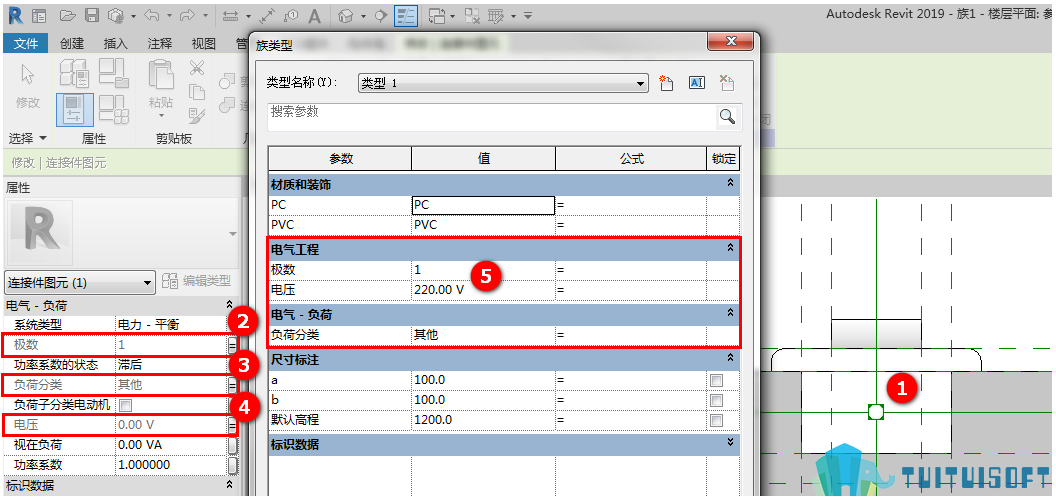The image size is (1056, 499).
Task: Click the search parameters magnifier icon
Action: pos(727,117)
